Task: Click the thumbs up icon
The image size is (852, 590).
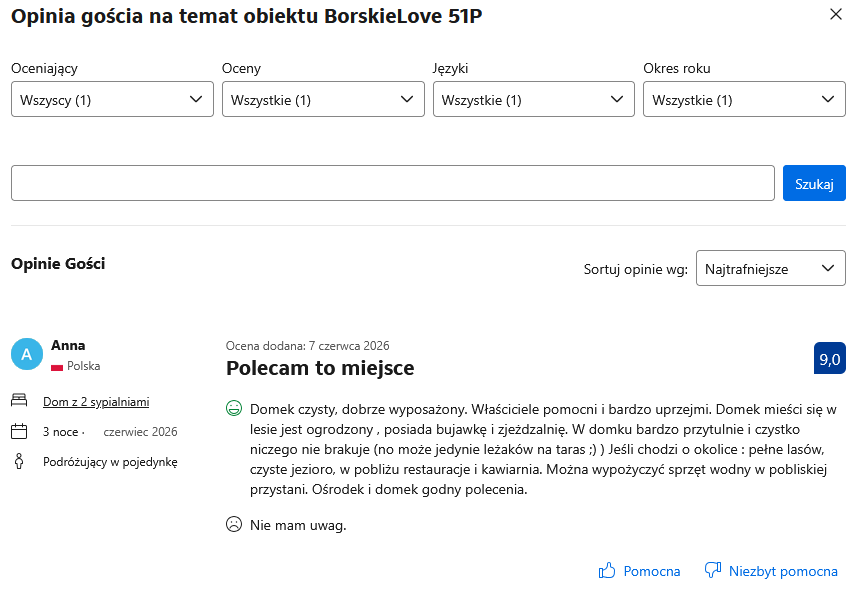Action: [x=607, y=570]
